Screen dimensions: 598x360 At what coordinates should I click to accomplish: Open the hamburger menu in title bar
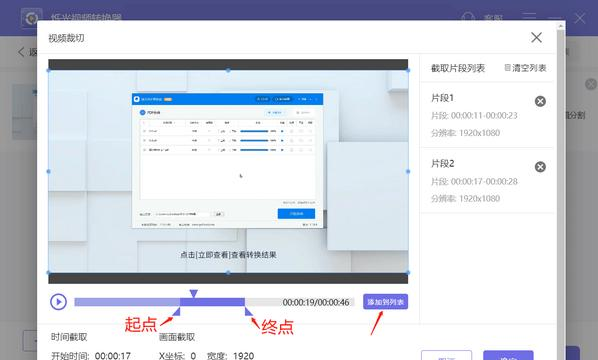(x=529, y=17)
